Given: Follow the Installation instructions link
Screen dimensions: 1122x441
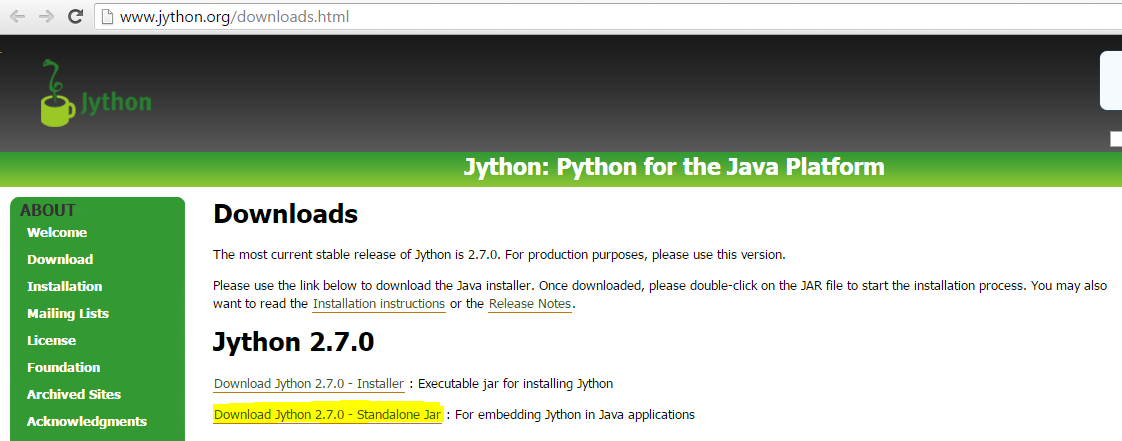Looking at the screenshot, I should (379, 304).
